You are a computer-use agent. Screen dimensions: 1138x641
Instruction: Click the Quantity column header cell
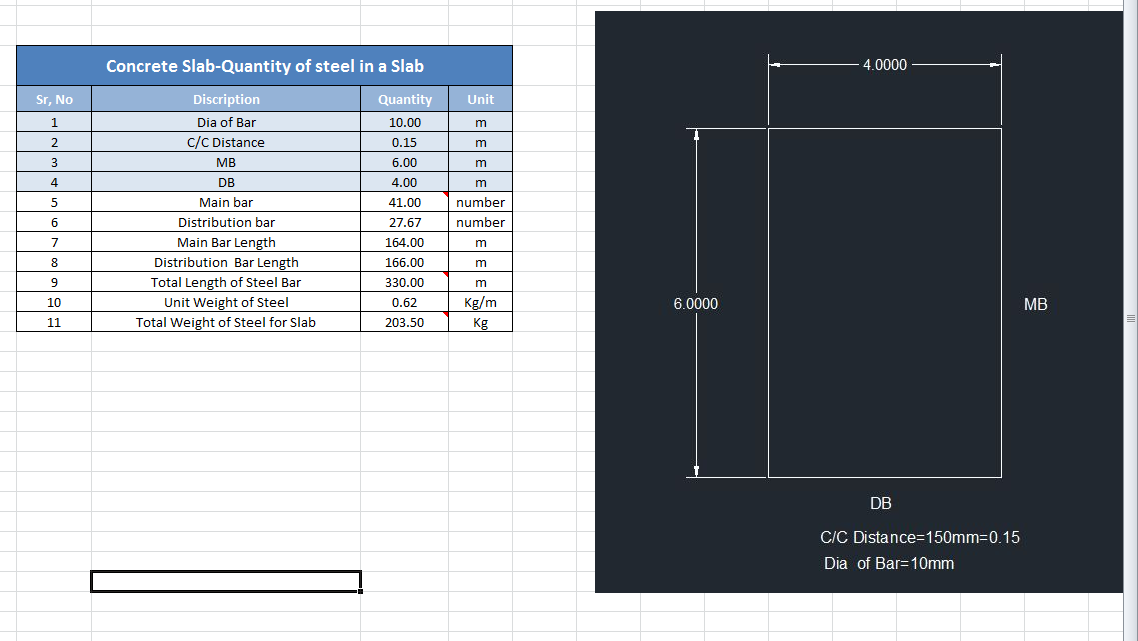pos(404,99)
